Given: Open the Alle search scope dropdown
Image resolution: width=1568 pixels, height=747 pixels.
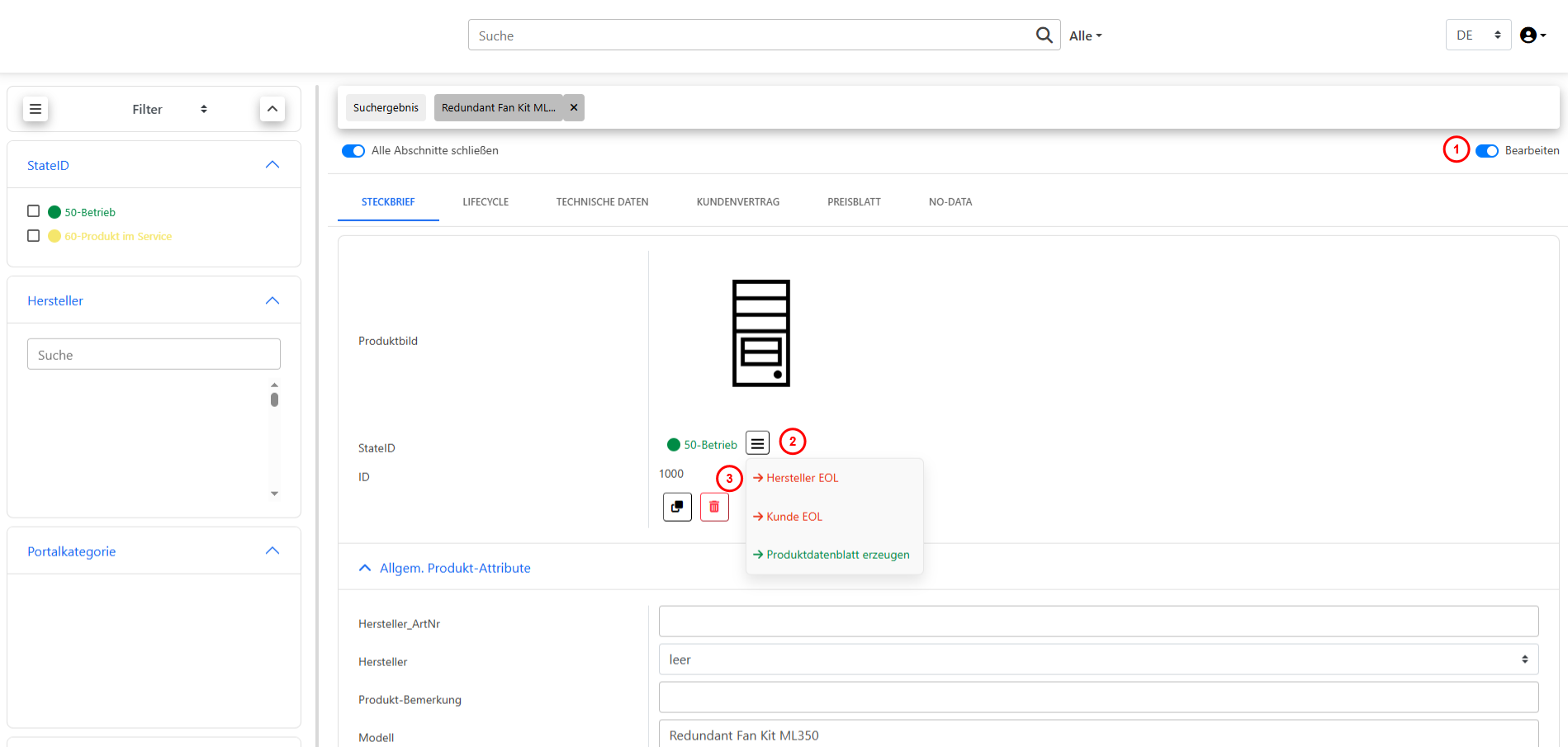Looking at the screenshot, I should pos(1085,35).
